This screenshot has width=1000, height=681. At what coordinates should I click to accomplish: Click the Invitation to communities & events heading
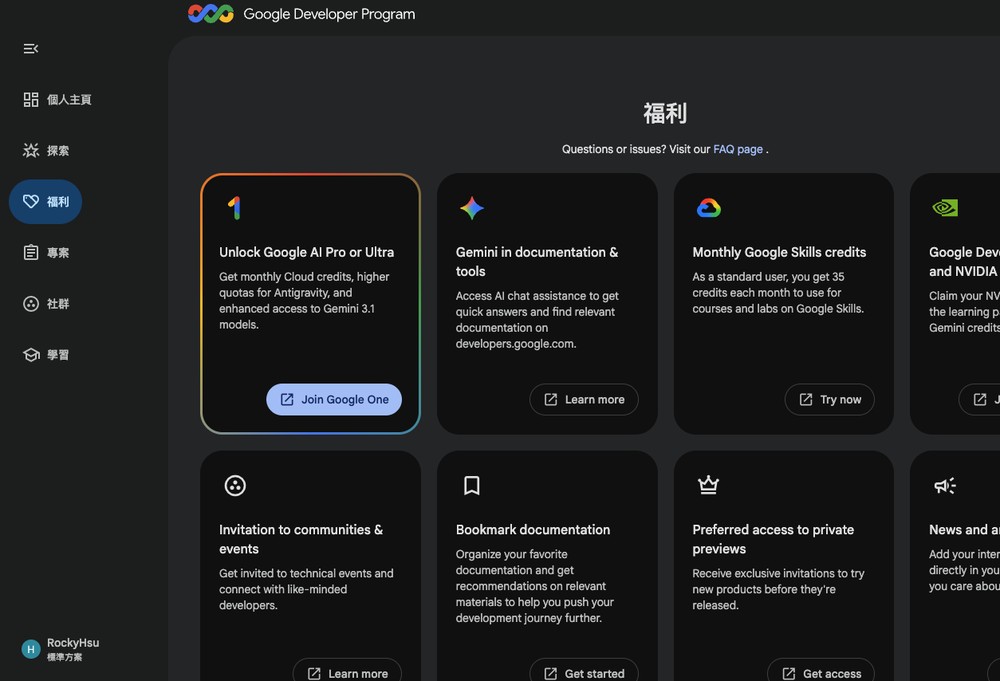click(301, 539)
